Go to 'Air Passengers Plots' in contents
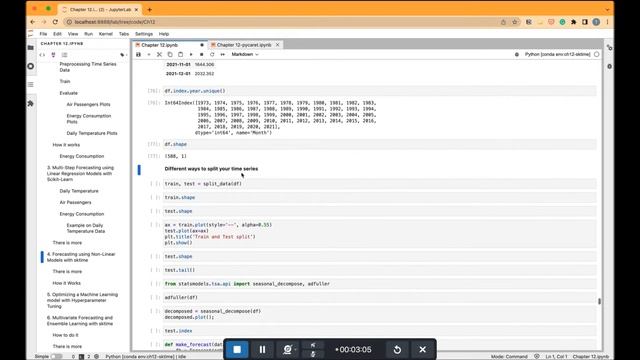The width and height of the screenshot is (640, 360). pos(88,104)
